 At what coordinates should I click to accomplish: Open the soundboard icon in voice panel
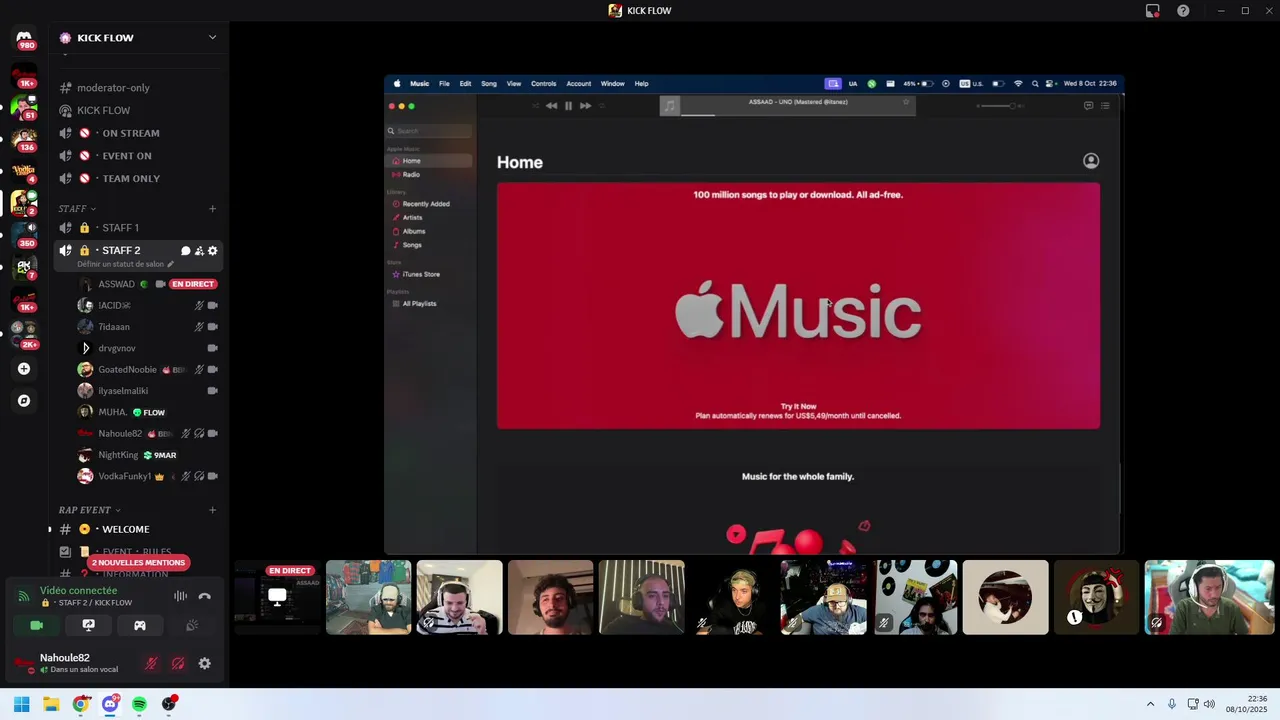(192, 625)
